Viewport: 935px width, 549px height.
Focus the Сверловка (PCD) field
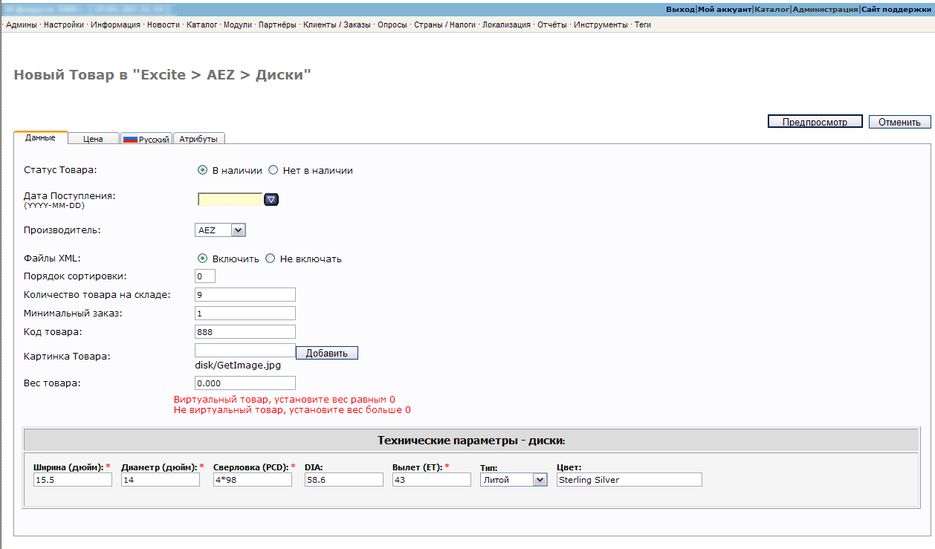[x=252, y=480]
